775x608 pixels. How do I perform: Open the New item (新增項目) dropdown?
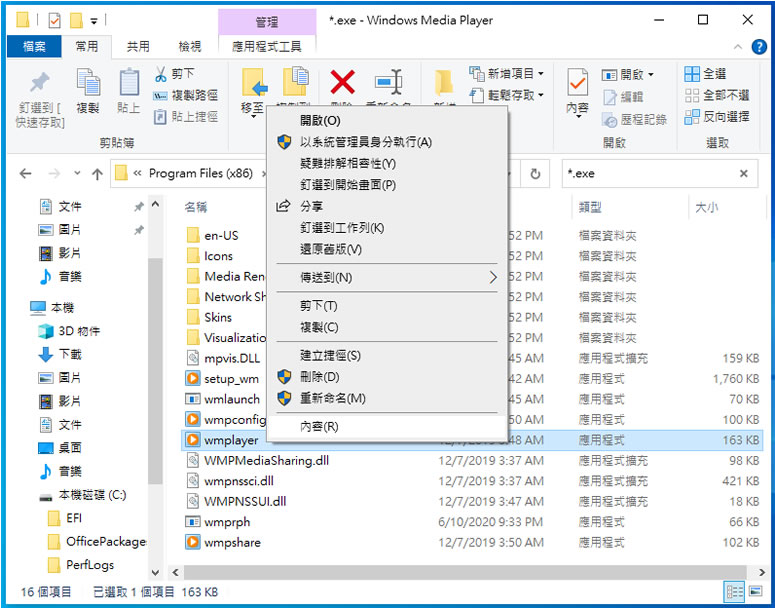507,74
